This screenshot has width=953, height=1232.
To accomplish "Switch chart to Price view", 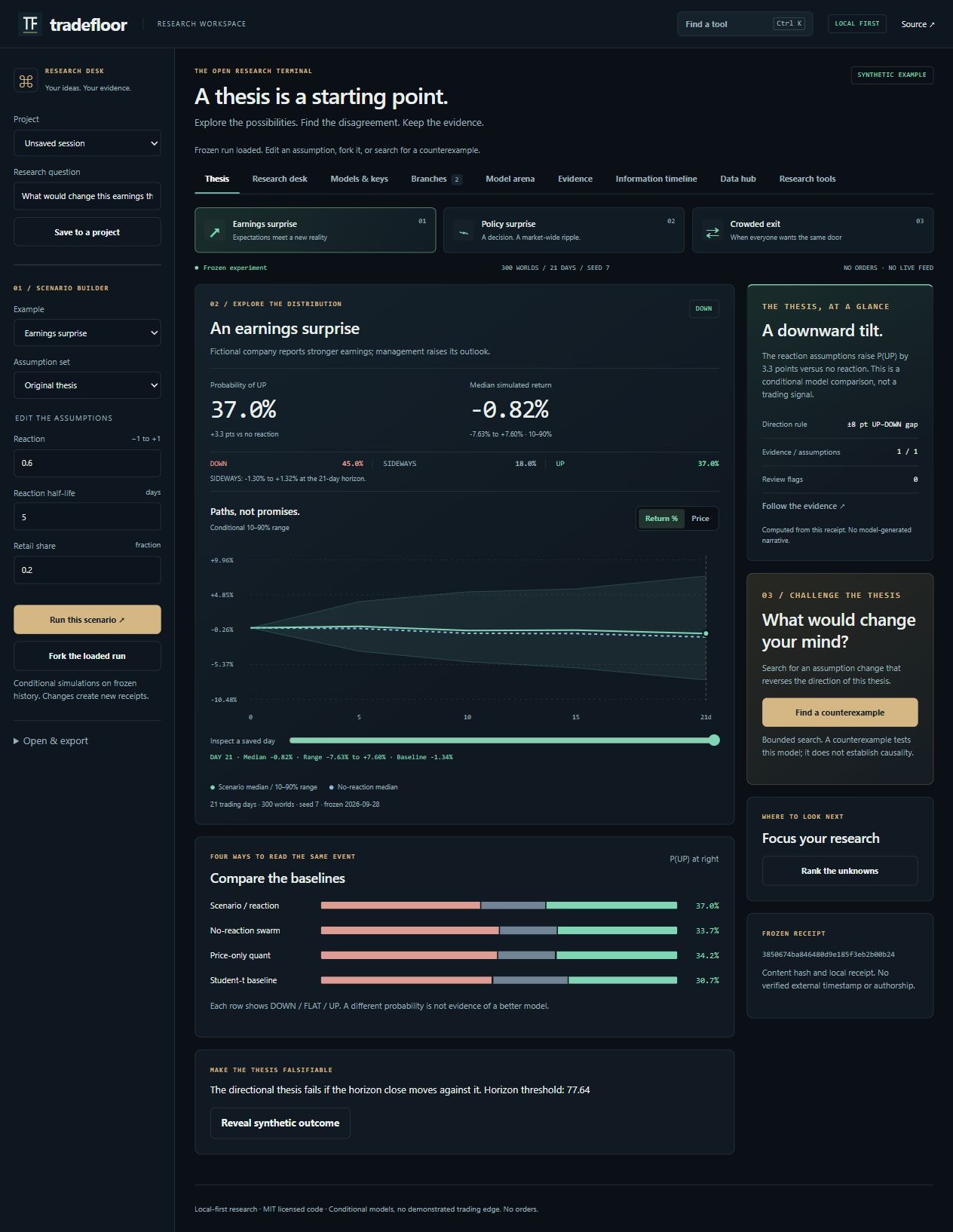I will coord(700,518).
